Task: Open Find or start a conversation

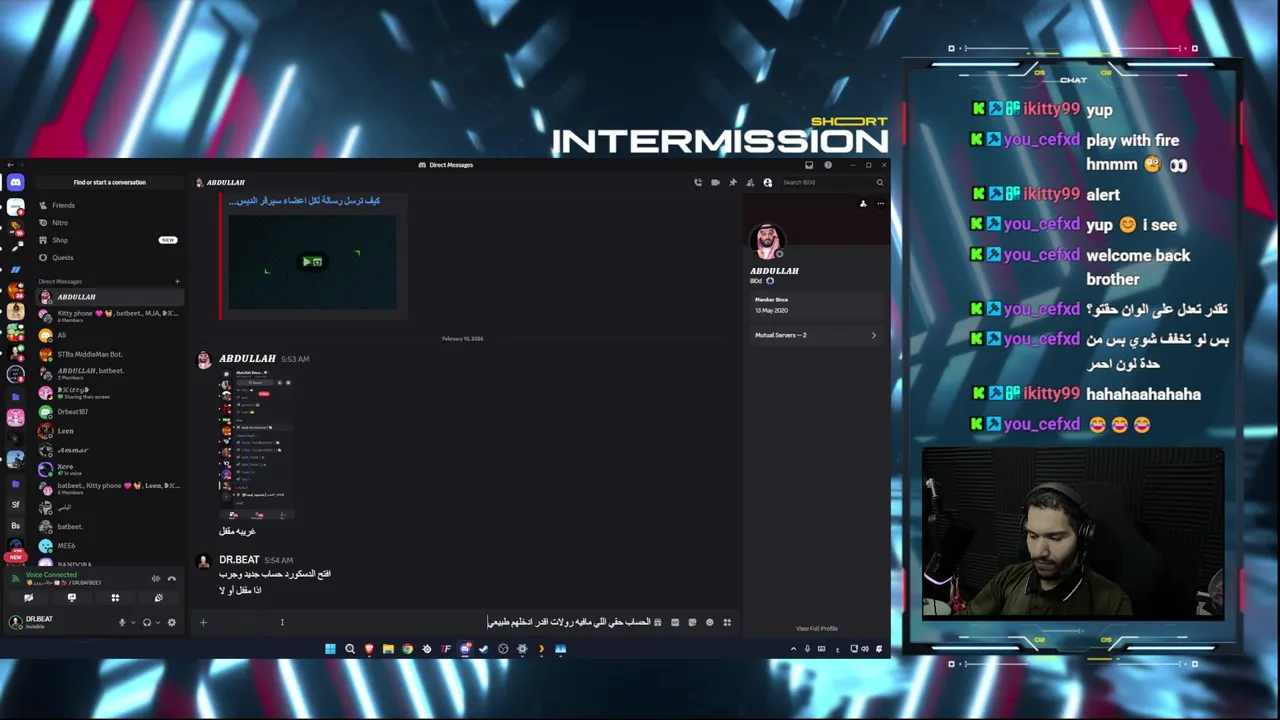Action: point(109,182)
